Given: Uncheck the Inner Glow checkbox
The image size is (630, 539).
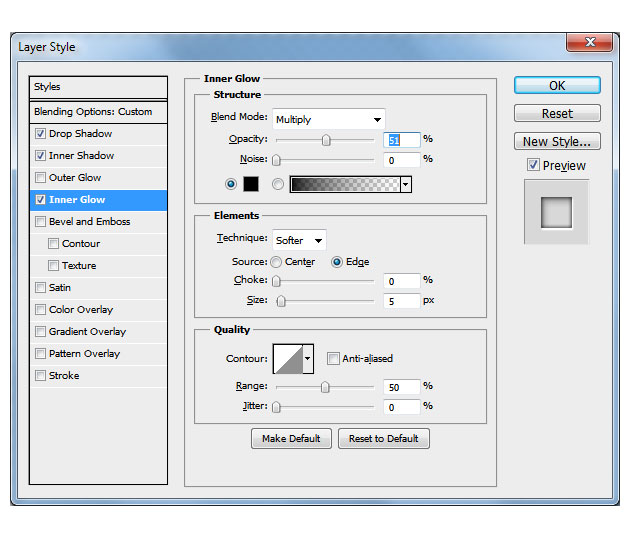Looking at the screenshot, I should [40, 200].
